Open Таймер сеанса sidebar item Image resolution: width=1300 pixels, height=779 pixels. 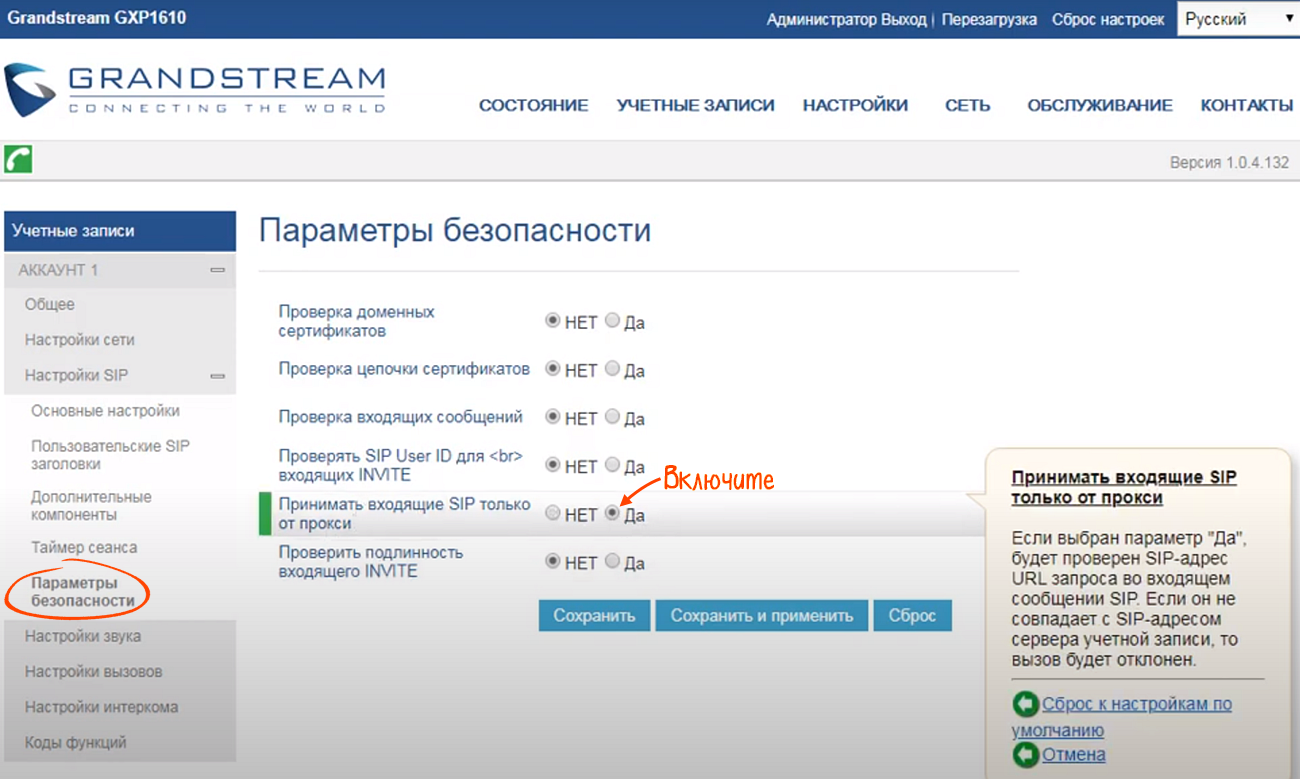click(x=84, y=548)
